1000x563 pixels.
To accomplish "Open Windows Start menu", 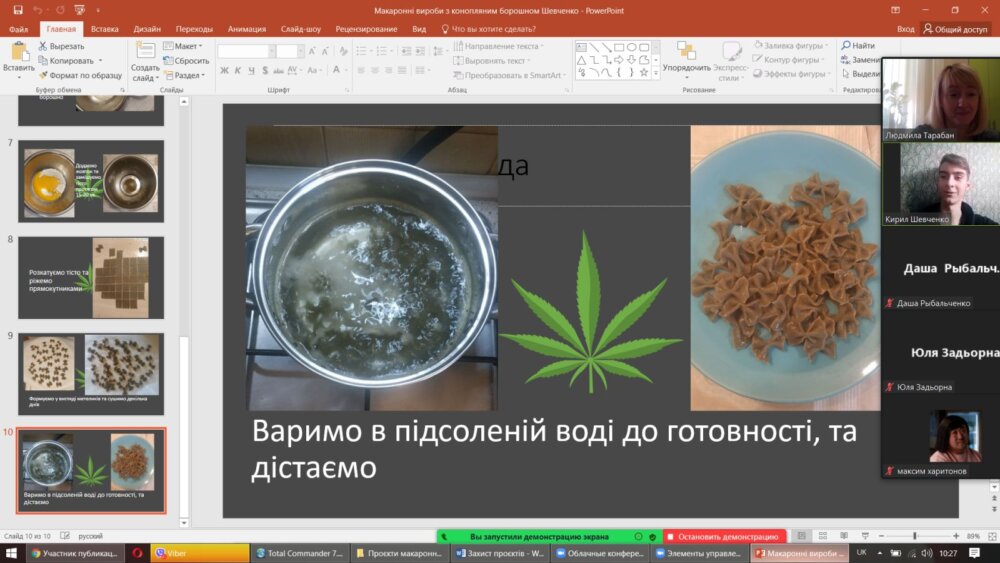I will [x=11, y=553].
